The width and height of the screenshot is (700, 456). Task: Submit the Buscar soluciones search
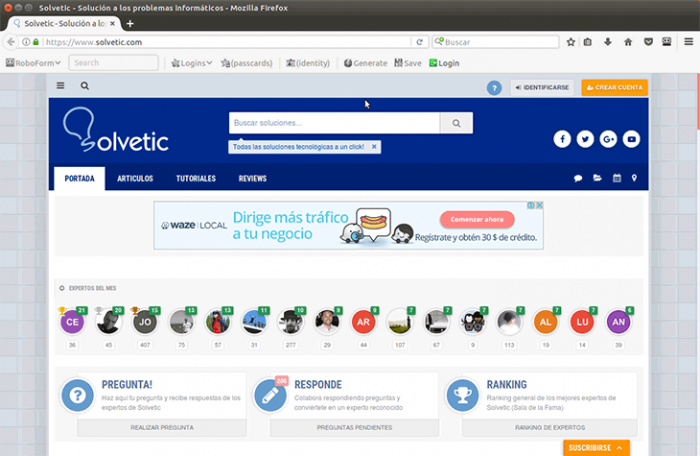click(456, 123)
